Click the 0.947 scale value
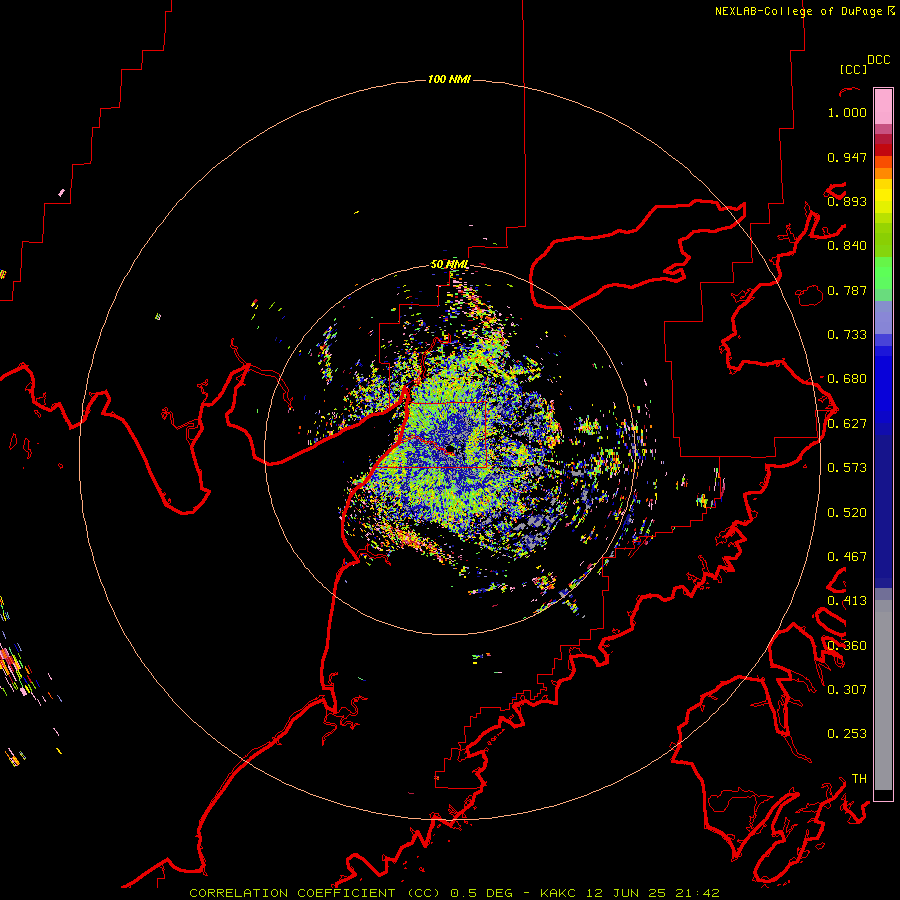Image resolution: width=900 pixels, height=900 pixels. pos(847,157)
